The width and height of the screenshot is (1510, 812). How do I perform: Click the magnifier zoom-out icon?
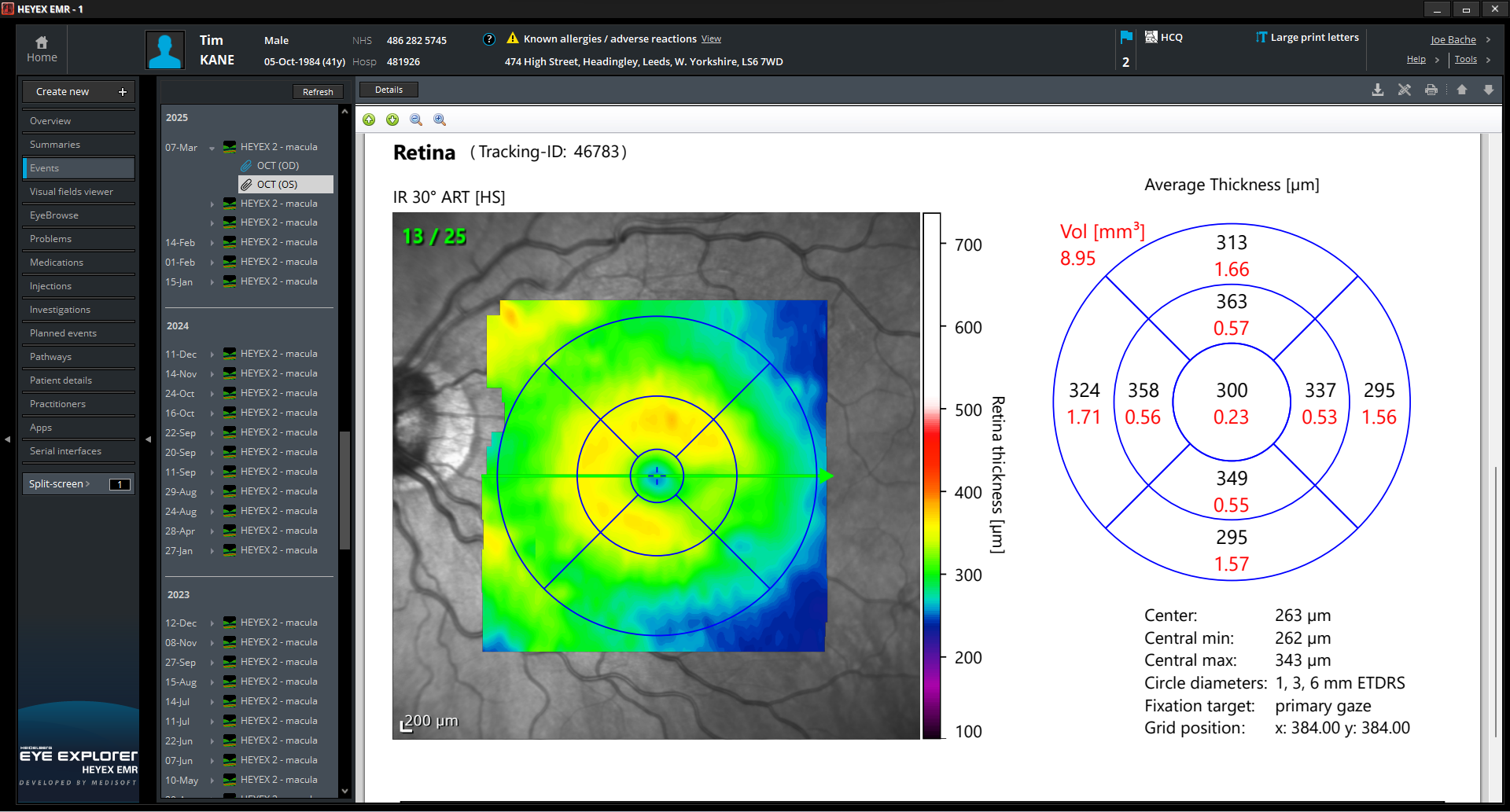click(x=416, y=119)
